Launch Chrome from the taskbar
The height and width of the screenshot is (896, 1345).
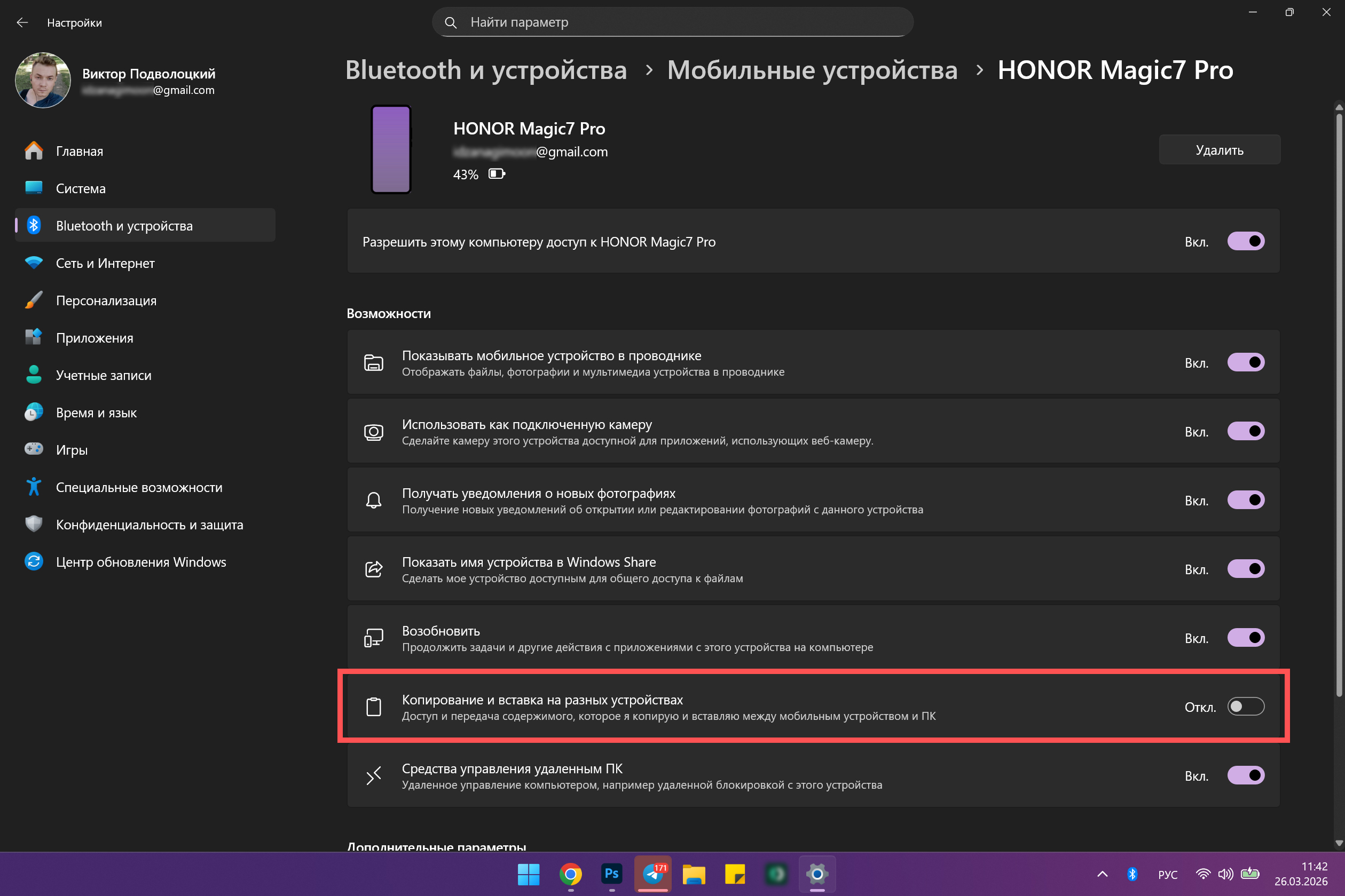(570, 874)
